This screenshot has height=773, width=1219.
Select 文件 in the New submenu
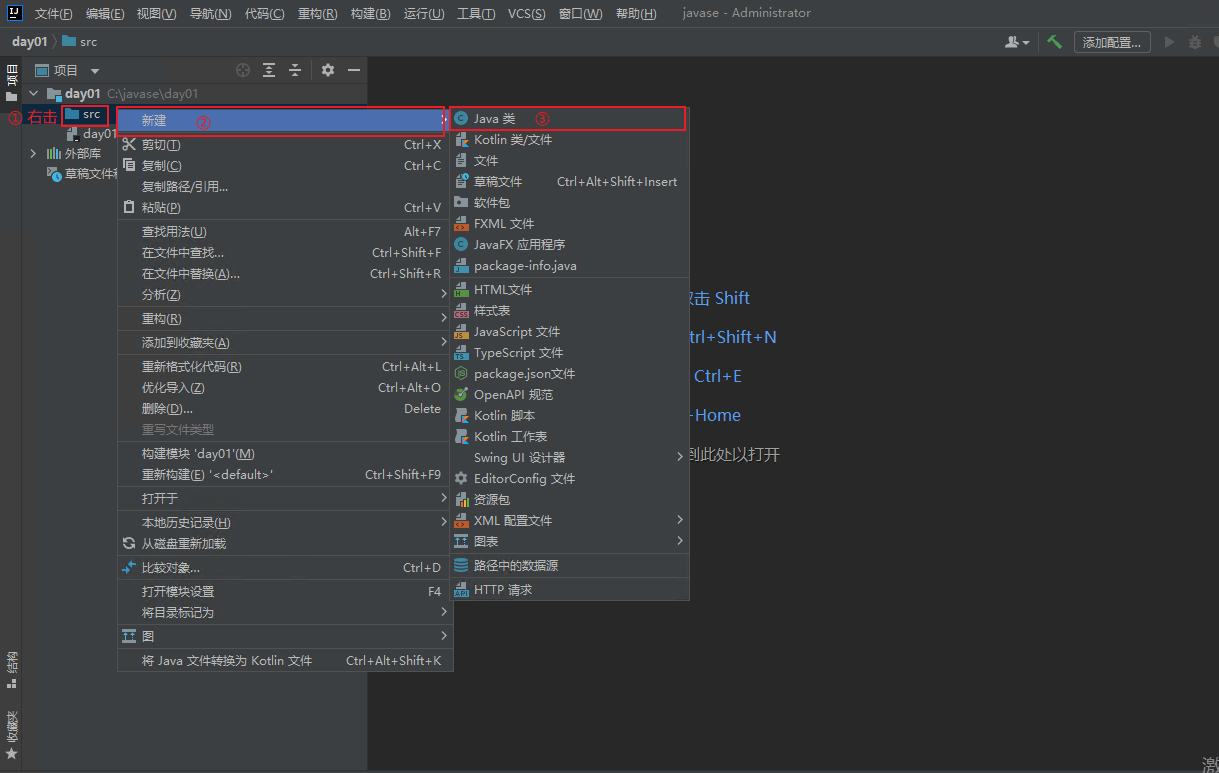(x=568, y=160)
